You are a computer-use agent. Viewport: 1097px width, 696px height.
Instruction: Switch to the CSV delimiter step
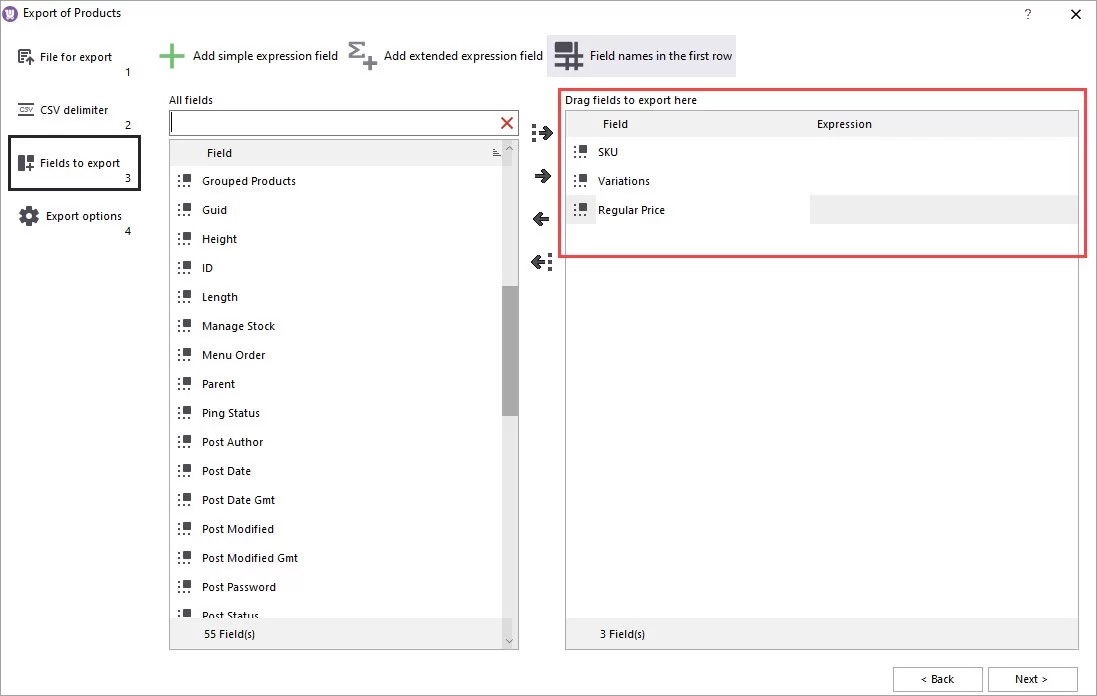point(72,110)
